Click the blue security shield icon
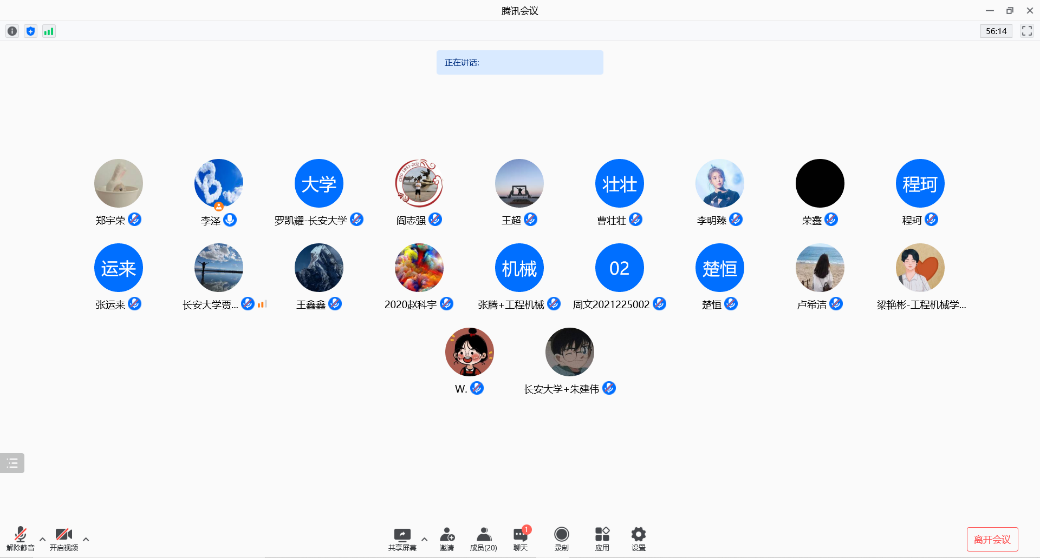 30,31
